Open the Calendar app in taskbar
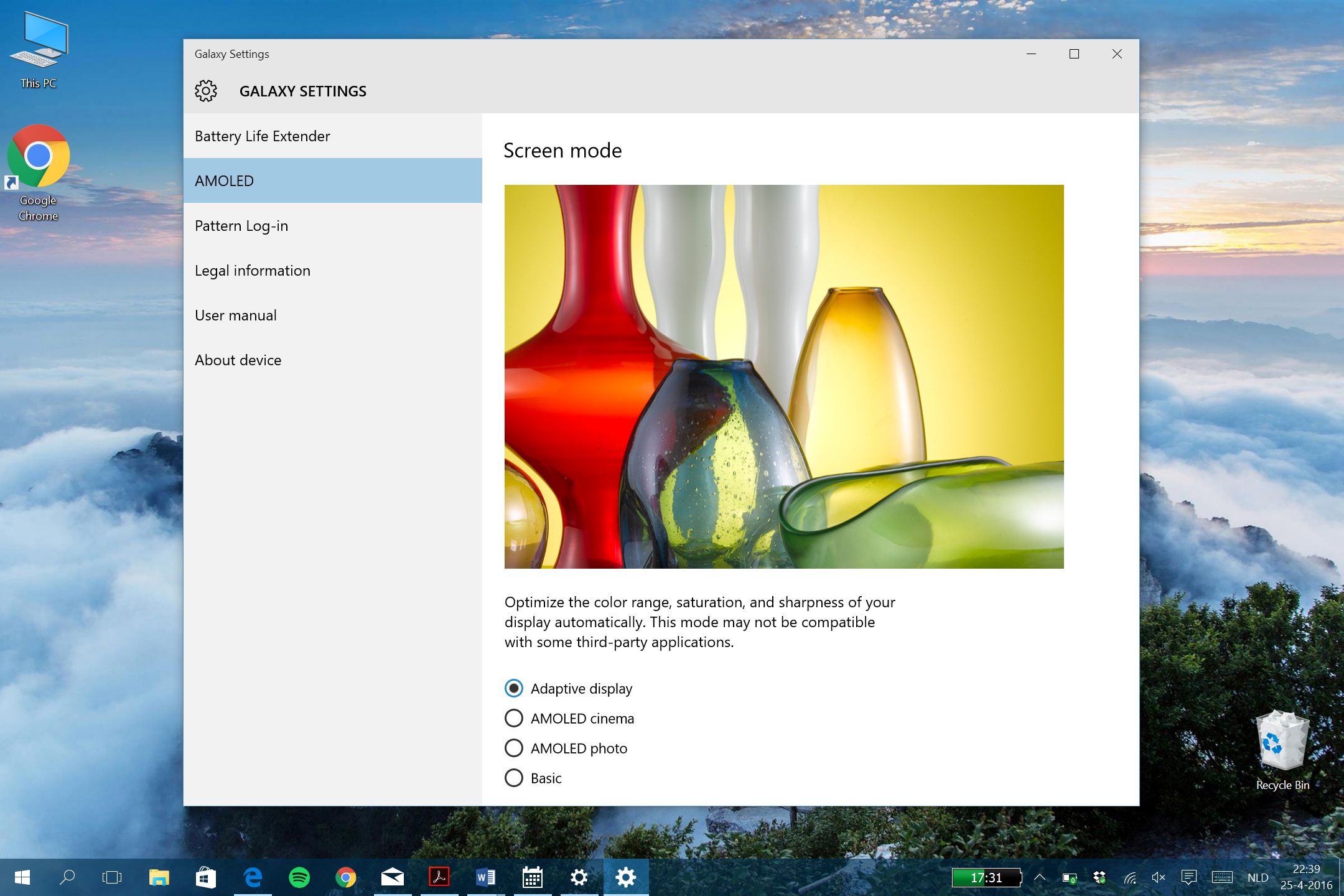Image resolution: width=1344 pixels, height=896 pixels. pos(533,877)
